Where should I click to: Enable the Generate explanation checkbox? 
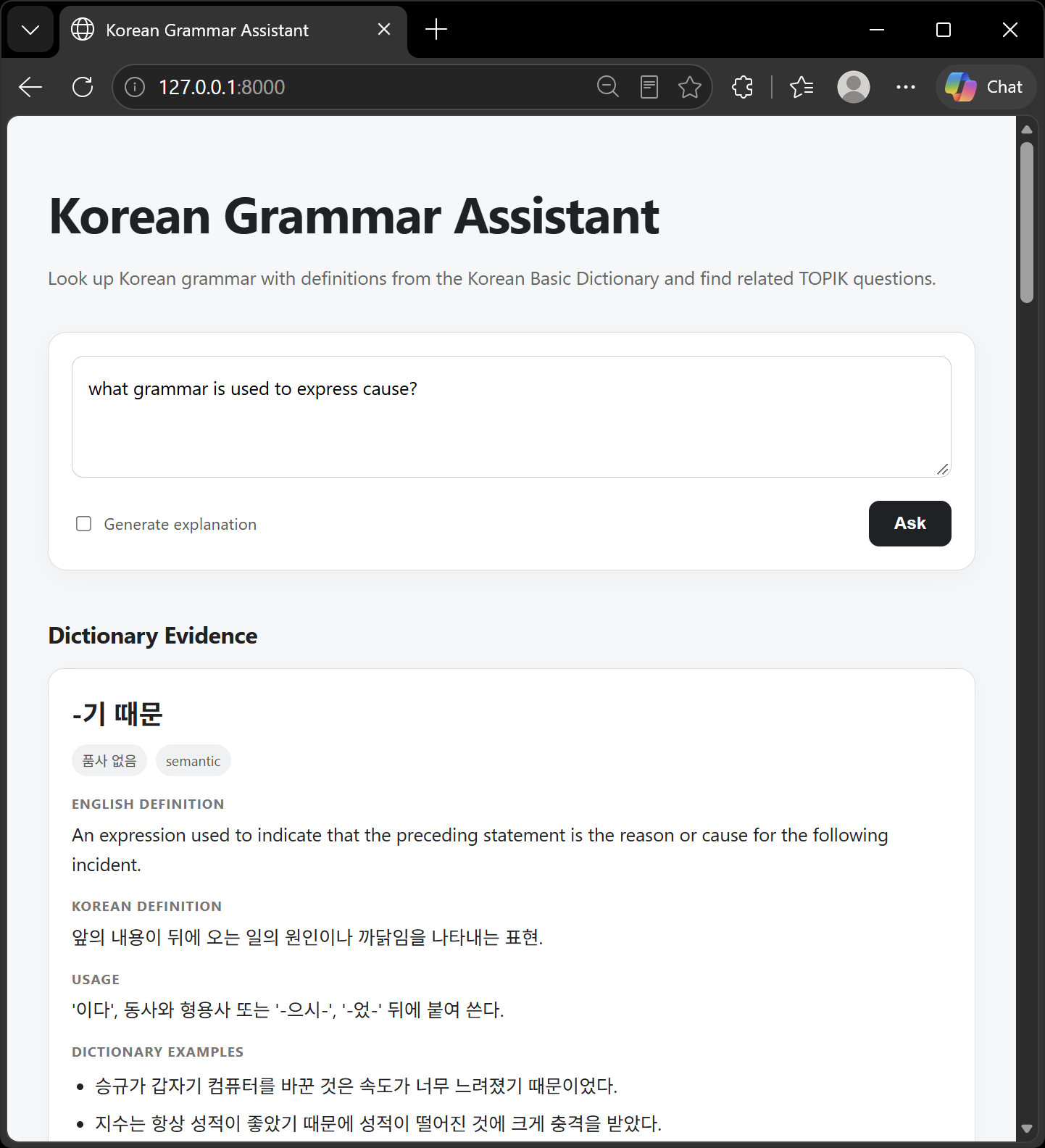84,524
